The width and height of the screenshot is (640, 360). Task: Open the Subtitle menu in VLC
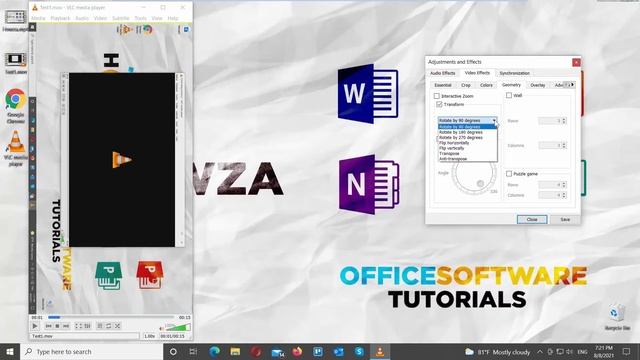click(x=120, y=18)
